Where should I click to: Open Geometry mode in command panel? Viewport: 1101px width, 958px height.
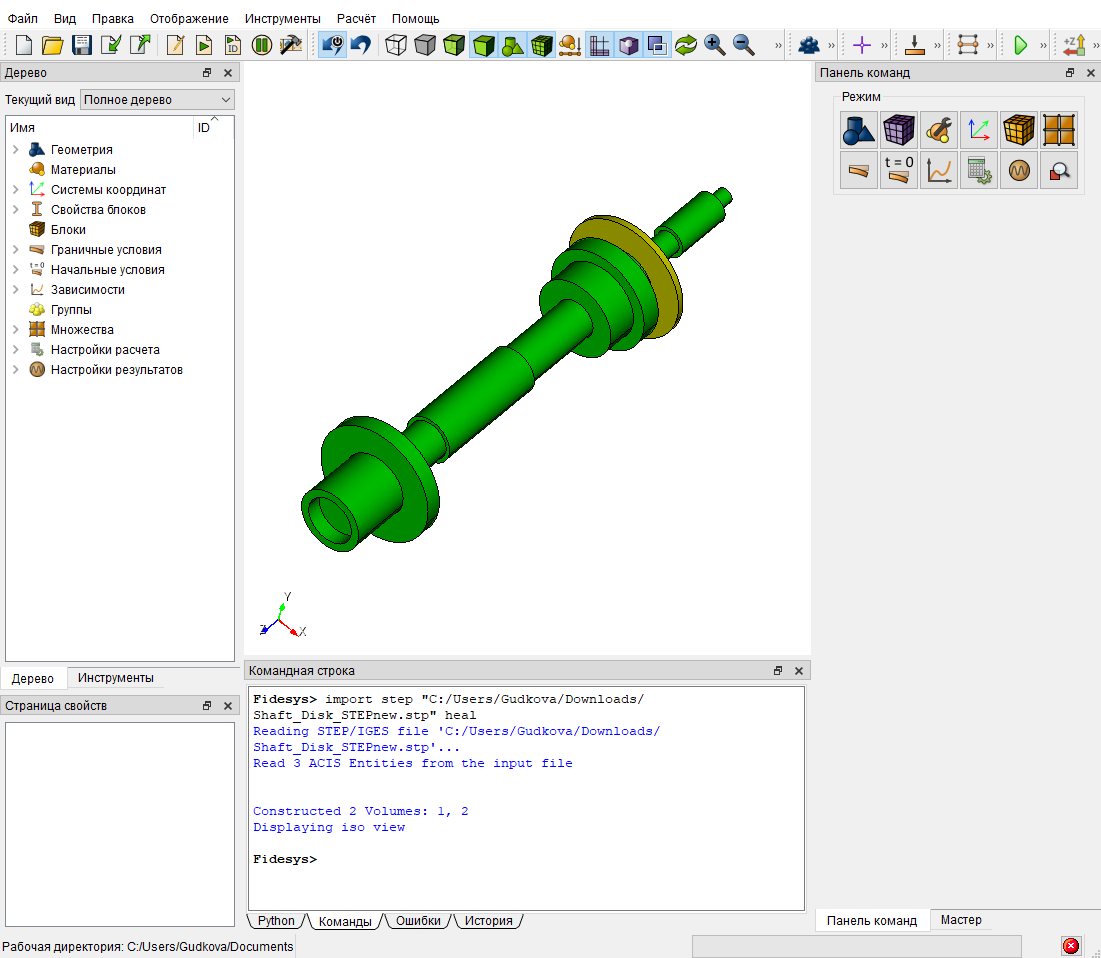(859, 130)
